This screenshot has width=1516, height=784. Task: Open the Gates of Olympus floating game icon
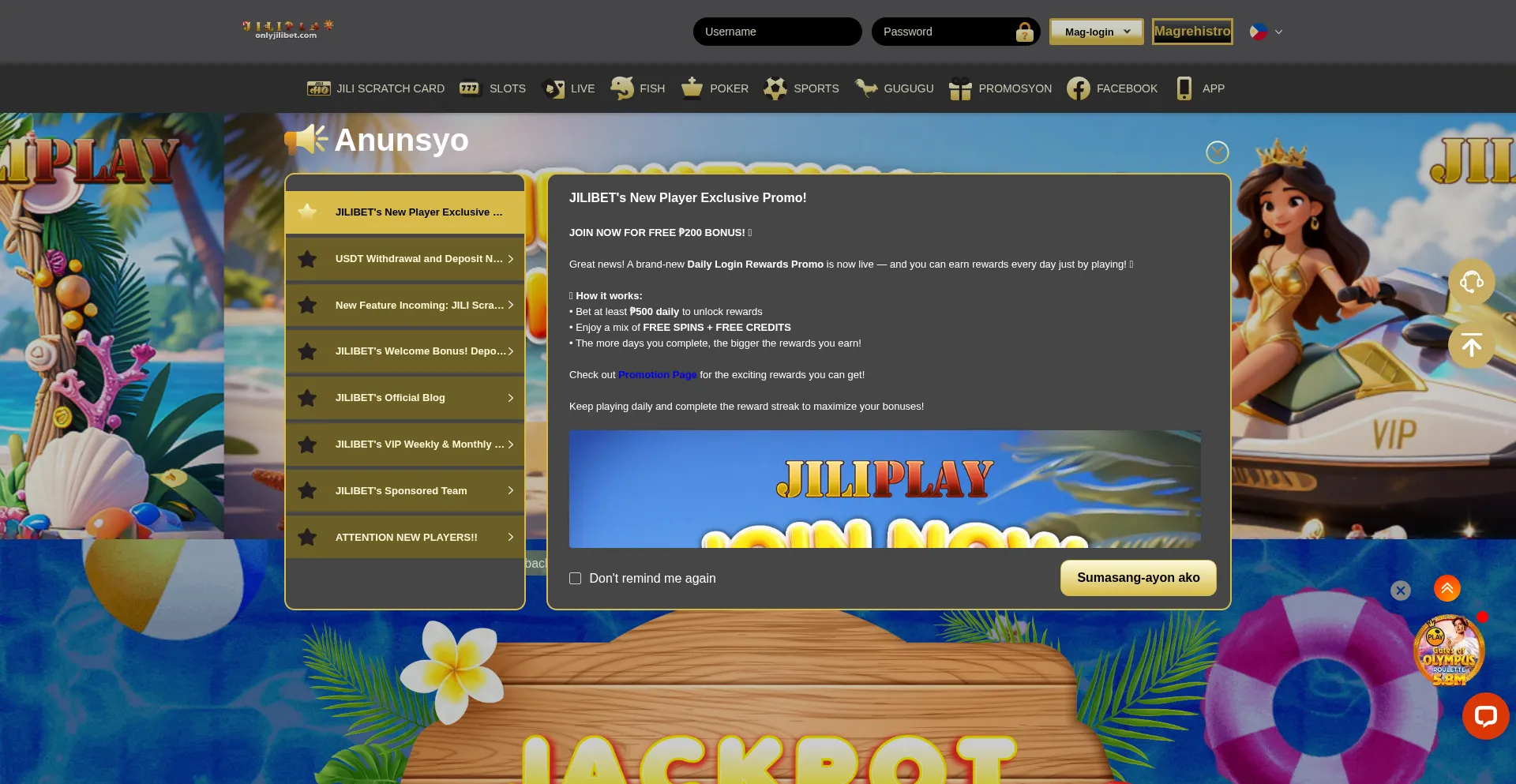coord(1449,651)
